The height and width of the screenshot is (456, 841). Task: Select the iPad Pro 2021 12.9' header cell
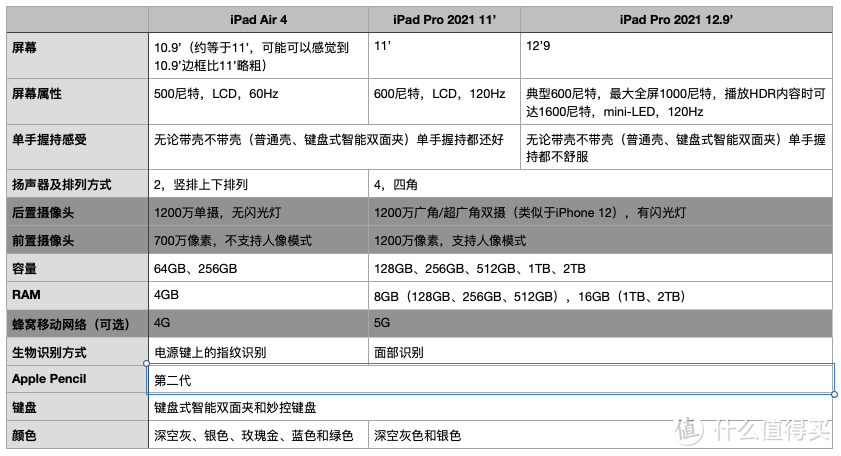676,20
